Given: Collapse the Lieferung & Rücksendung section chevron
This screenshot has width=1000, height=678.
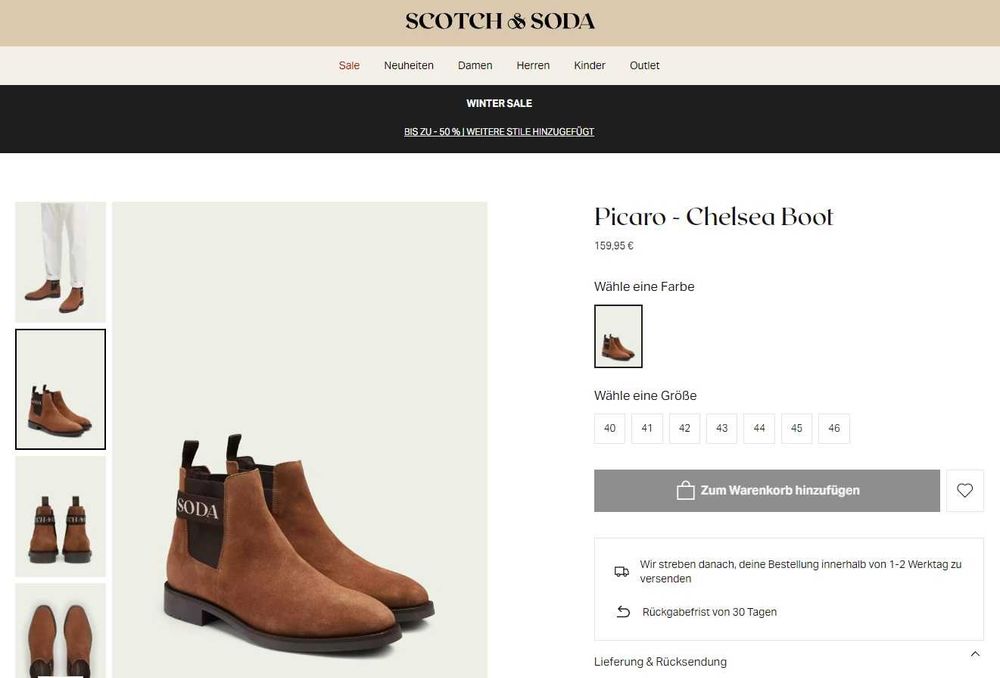Looking at the screenshot, I should click(975, 655).
